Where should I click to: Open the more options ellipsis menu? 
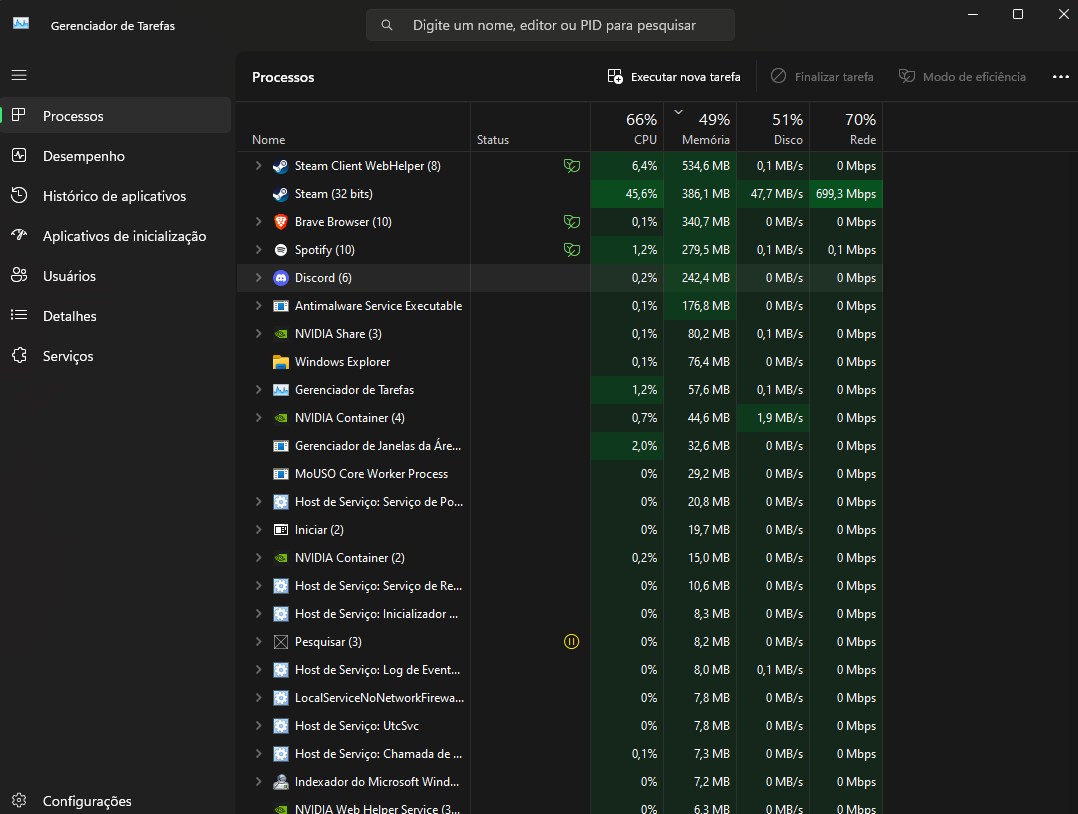[1061, 76]
